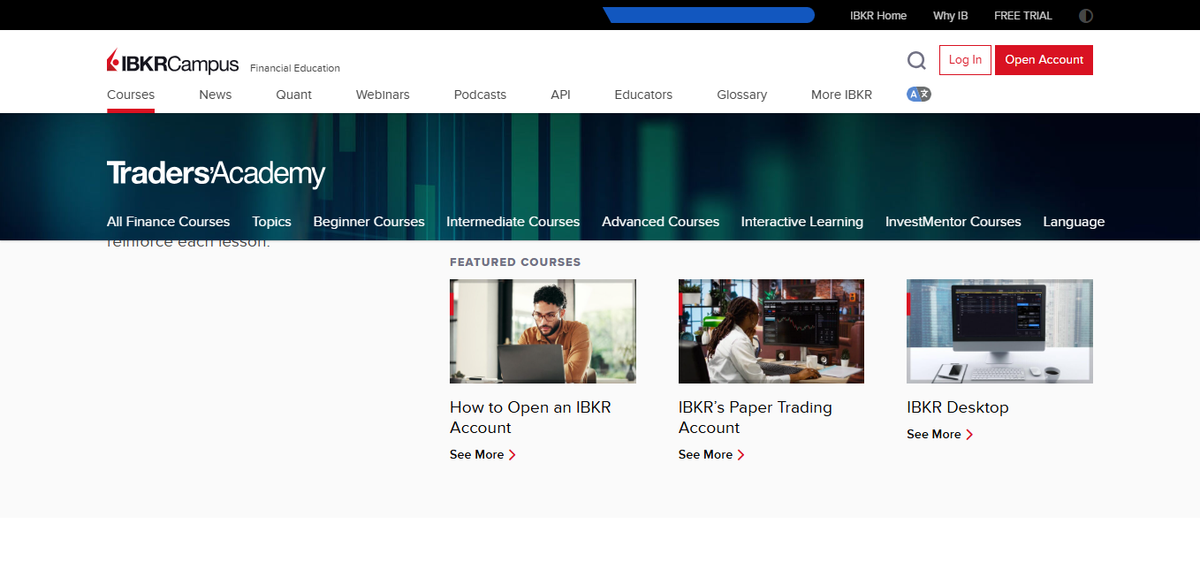Click See More under IBKR's Paper Trading Account

(x=712, y=455)
